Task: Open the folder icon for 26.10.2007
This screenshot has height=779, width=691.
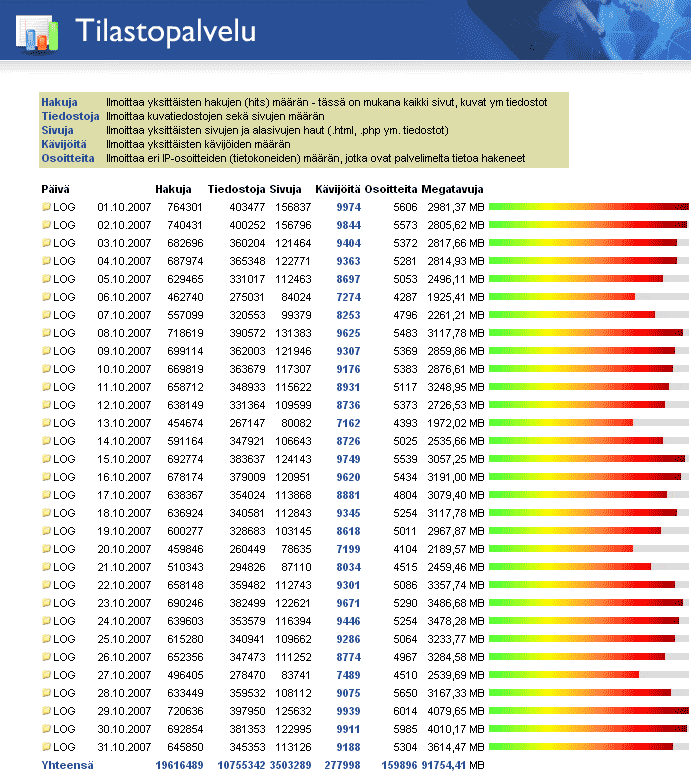Action: pyautogui.click(x=47, y=657)
